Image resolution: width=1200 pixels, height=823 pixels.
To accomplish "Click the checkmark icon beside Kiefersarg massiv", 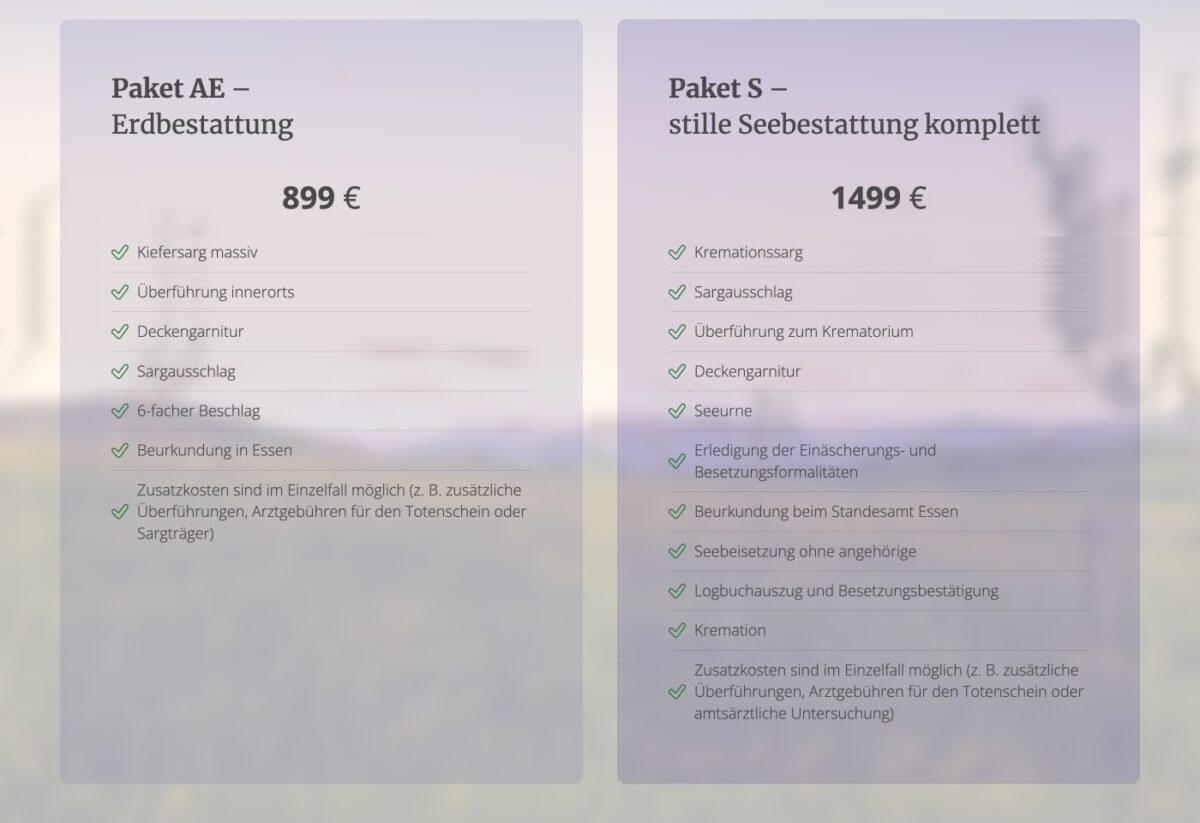I will click(x=120, y=252).
